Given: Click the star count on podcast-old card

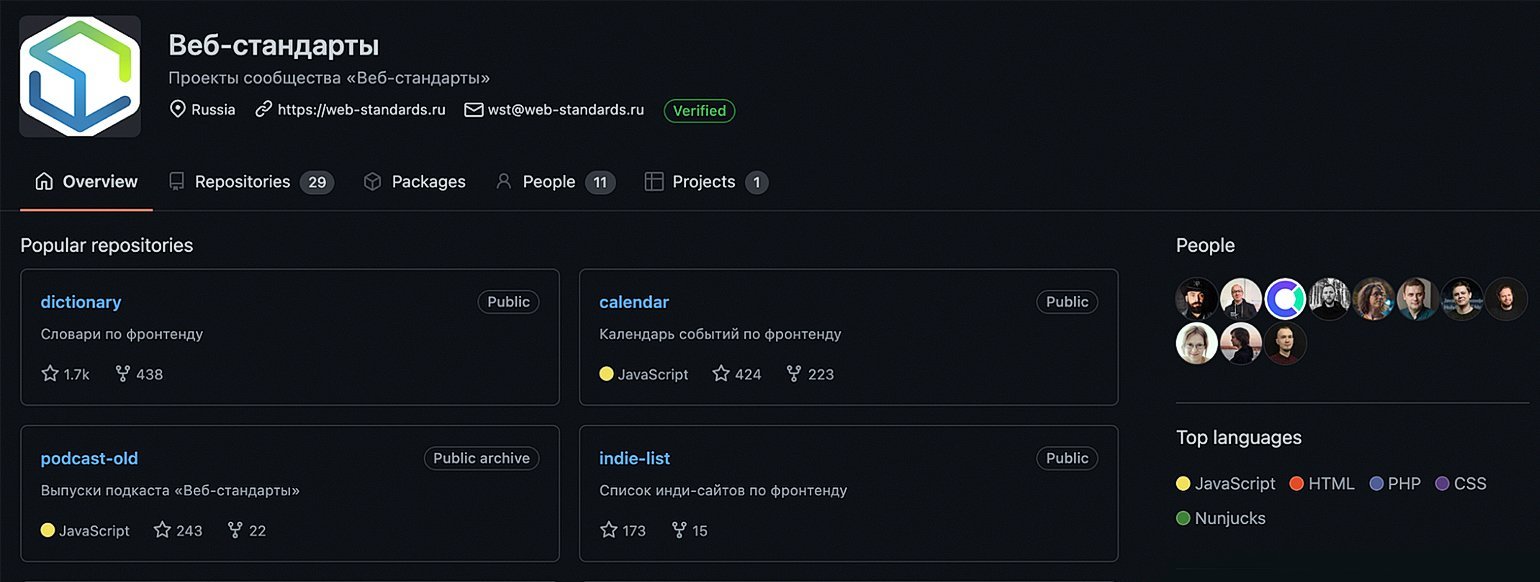Looking at the screenshot, I should point(189,531).
